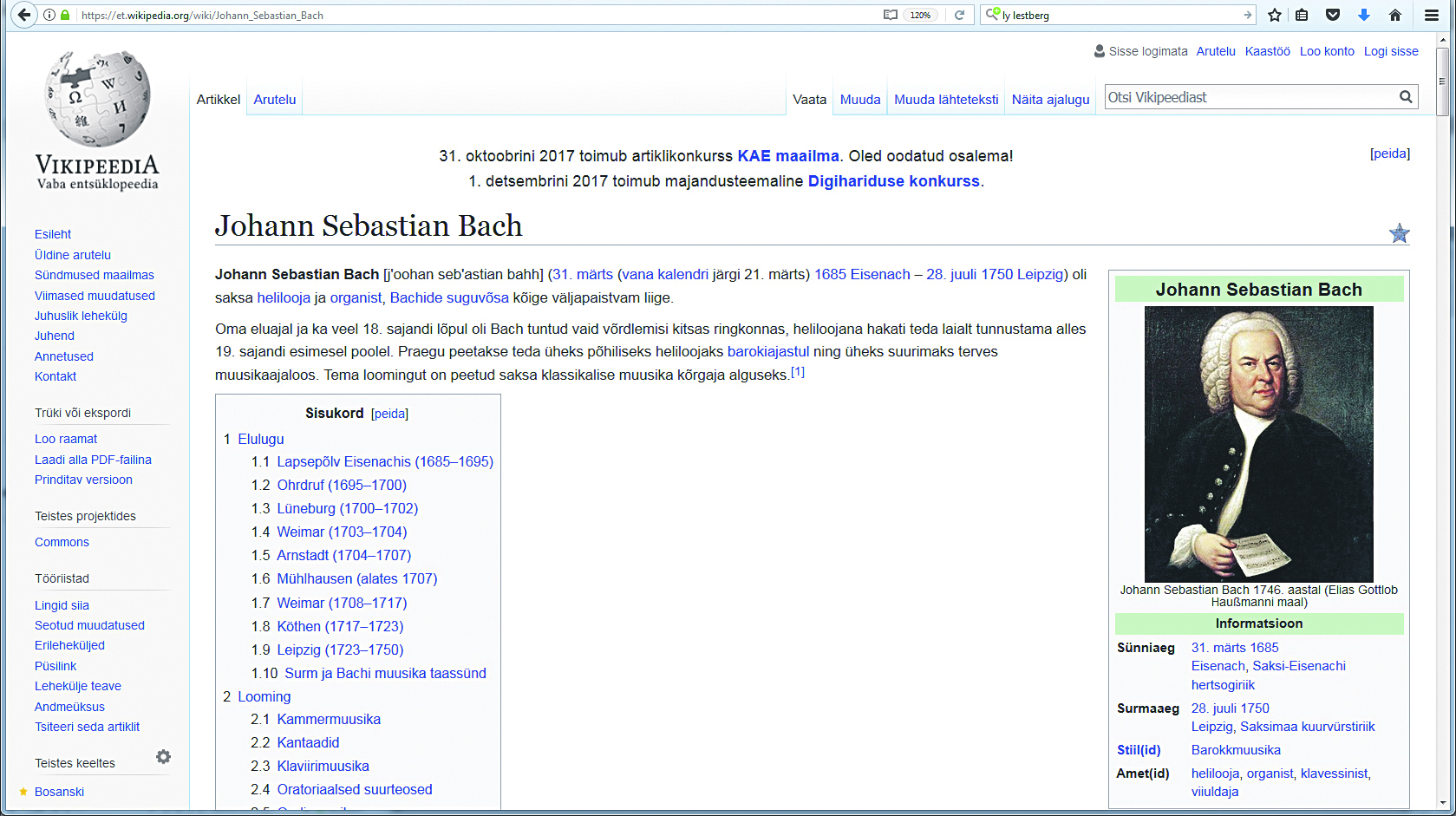The image size is (1456, 816).
Task: Click the Bach portrait image
Action: click(1258, 443)
